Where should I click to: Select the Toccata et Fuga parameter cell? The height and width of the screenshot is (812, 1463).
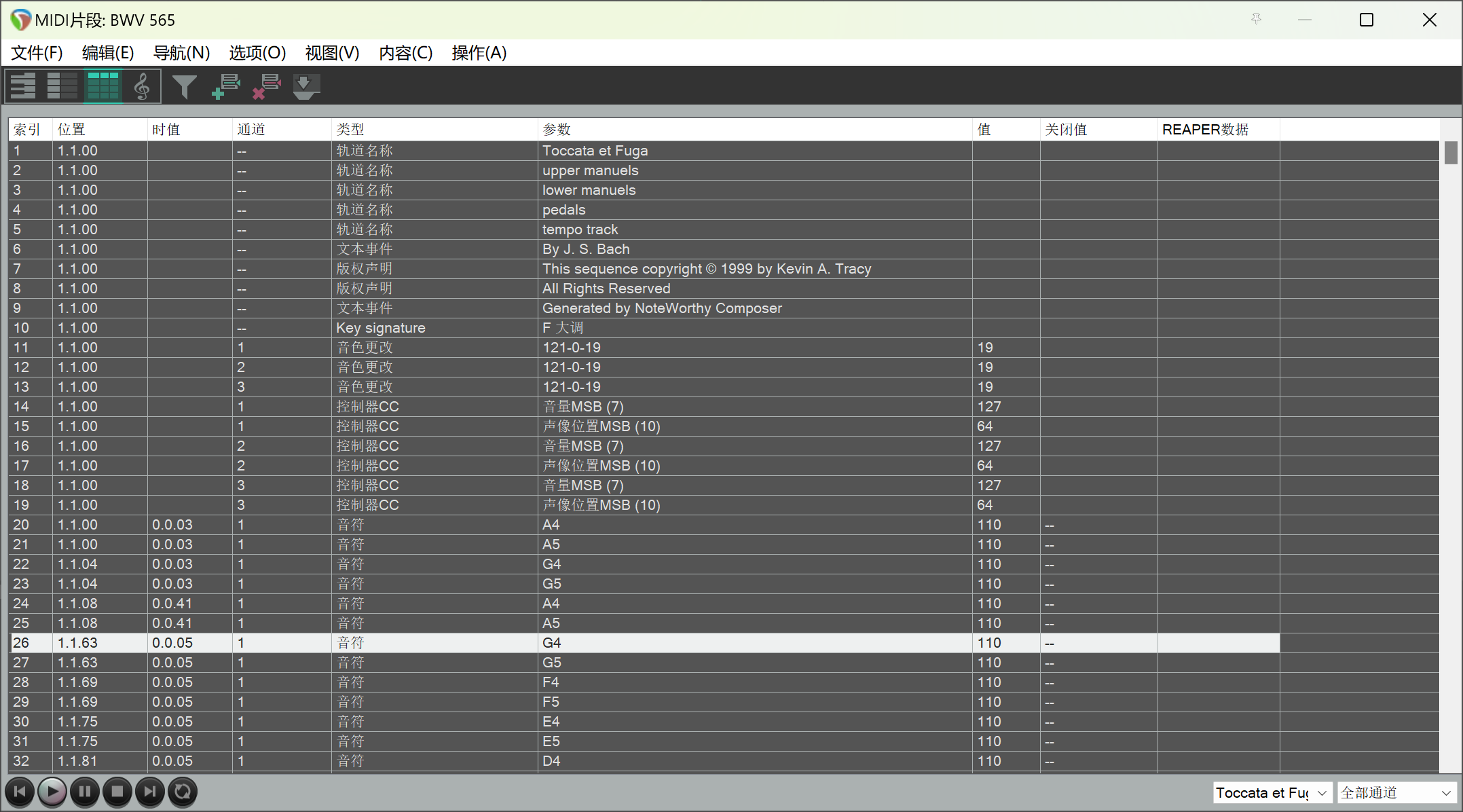pyautogui.click(x=755, y=151)
